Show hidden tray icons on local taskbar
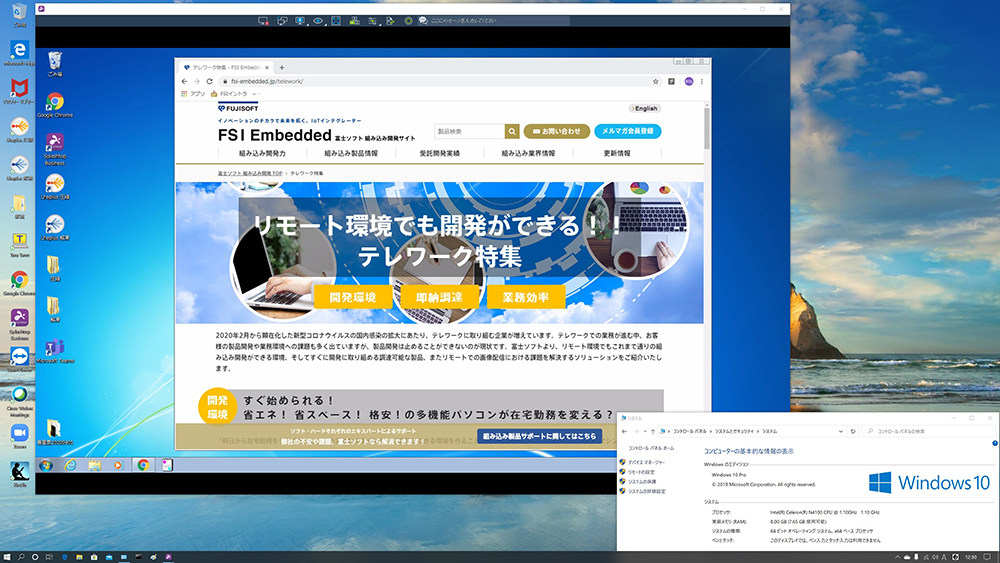1000x563 pixels. (x=897, y=557)
